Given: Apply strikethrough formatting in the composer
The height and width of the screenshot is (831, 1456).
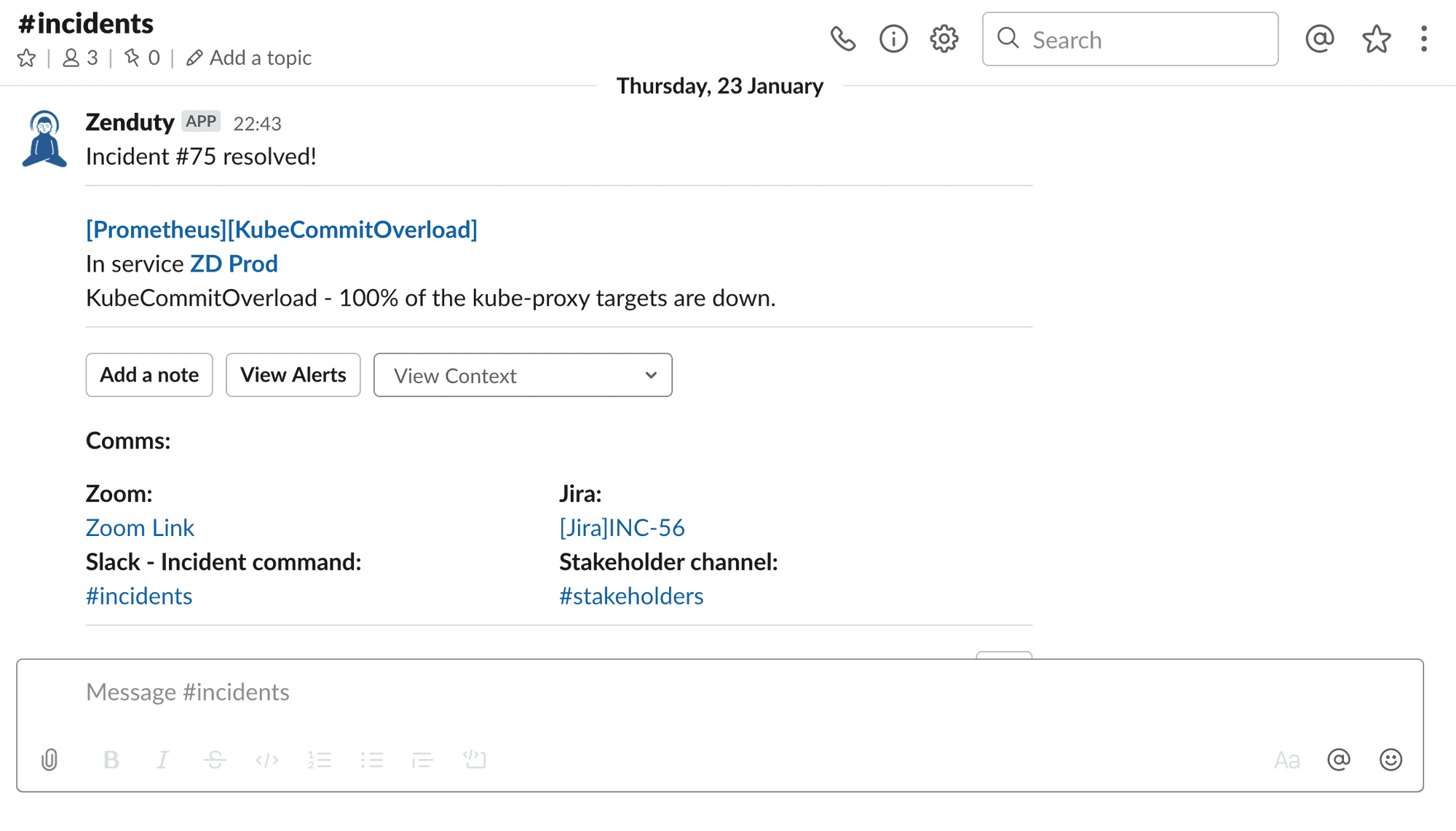Looking at the screenshot, I should (215, 760).
